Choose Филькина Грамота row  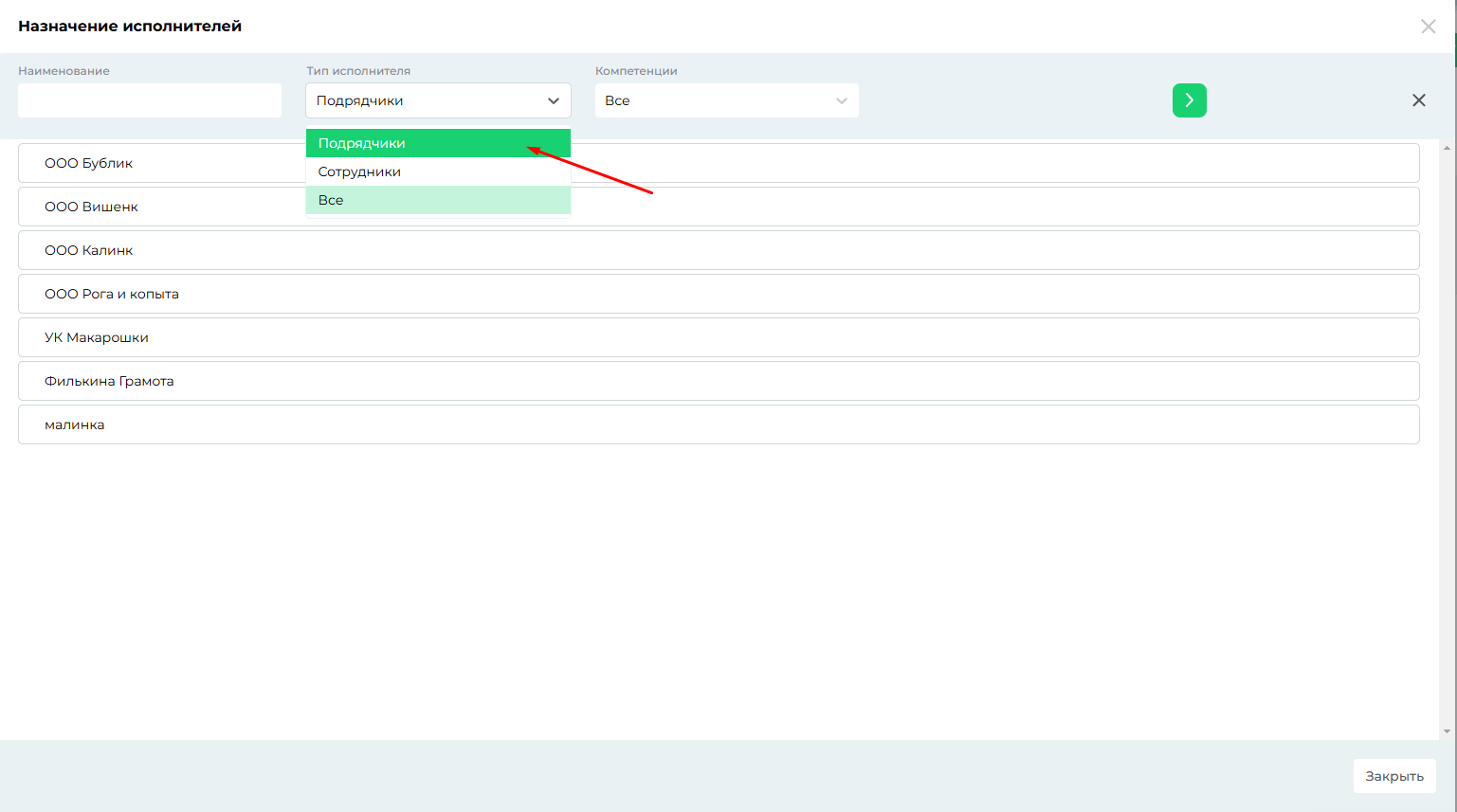pyautogui.click(x=719, y=381)
